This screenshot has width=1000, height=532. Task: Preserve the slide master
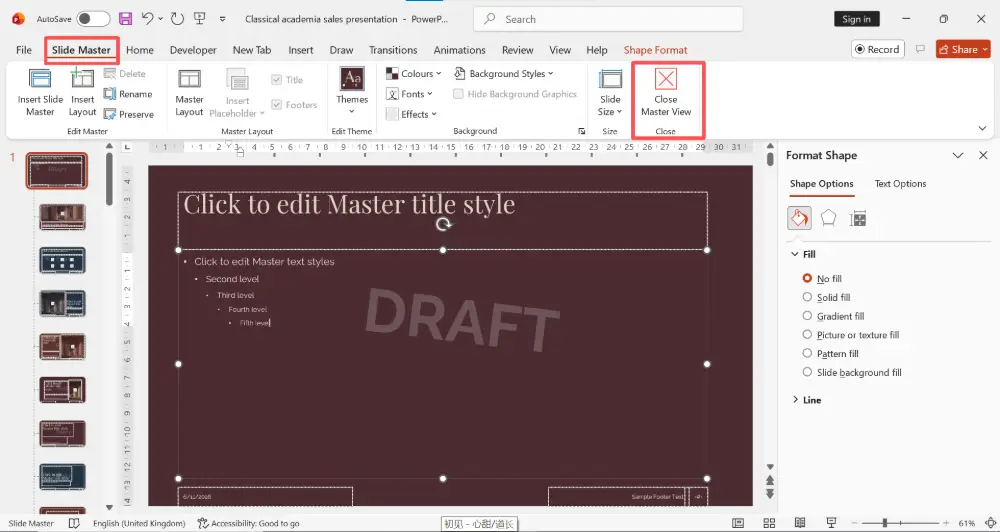click(x=128, y=114)
